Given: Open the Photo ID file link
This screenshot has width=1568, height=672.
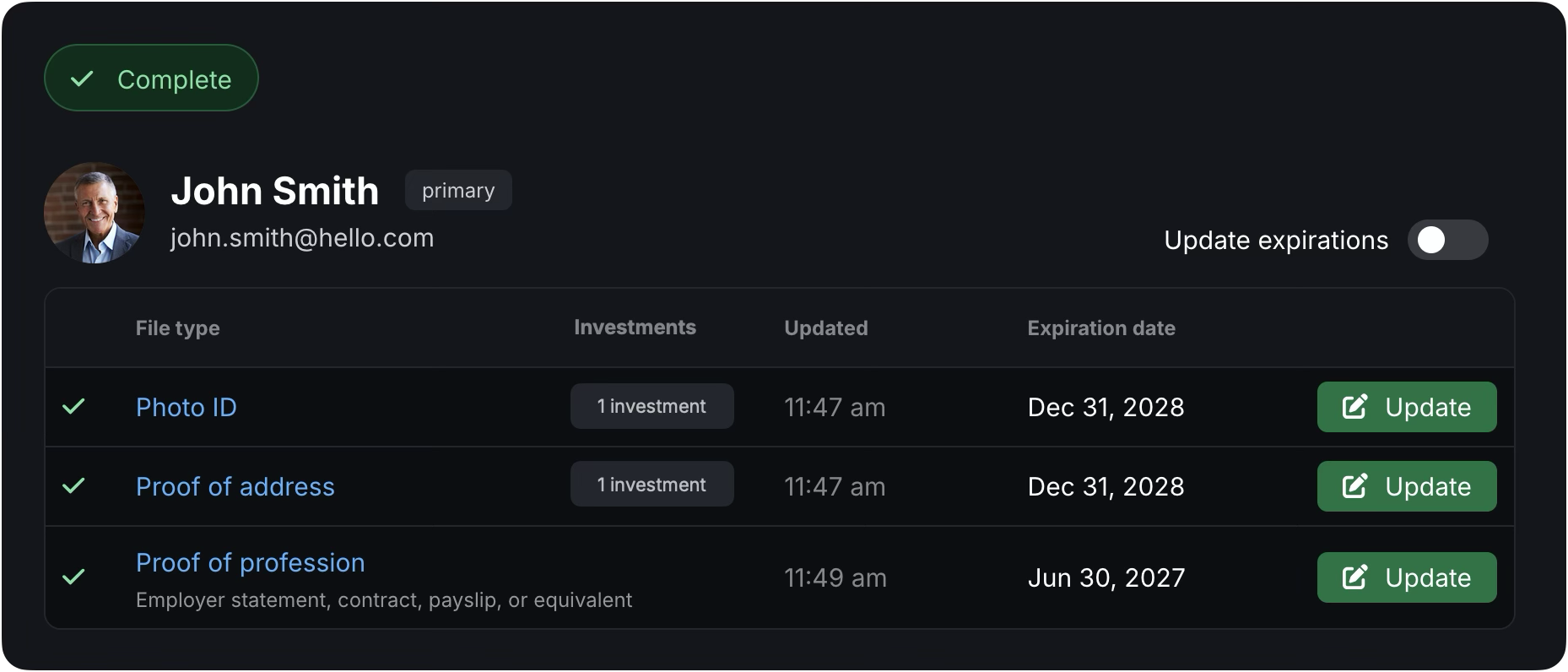Looking at the screenshot, I should coord(187,407).
